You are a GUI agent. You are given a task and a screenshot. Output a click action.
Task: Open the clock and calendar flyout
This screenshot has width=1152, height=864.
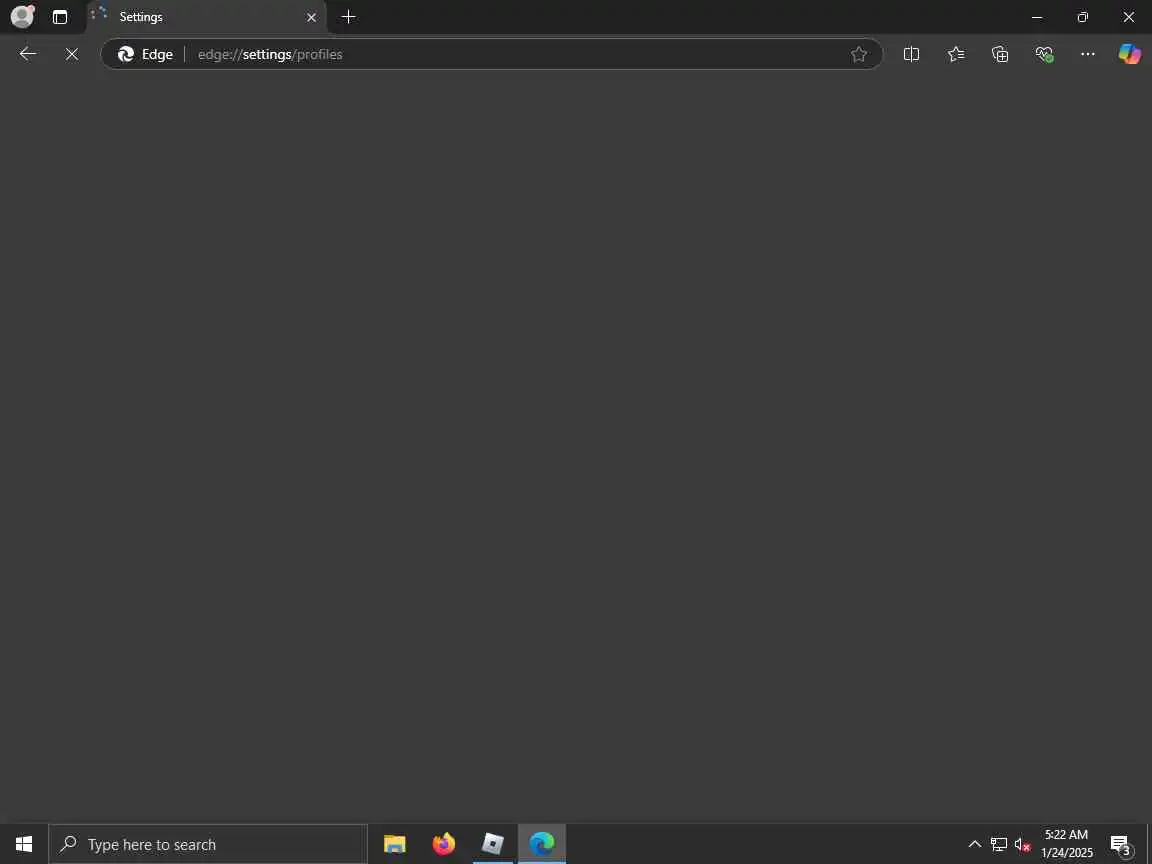[x=1067, y=844]
